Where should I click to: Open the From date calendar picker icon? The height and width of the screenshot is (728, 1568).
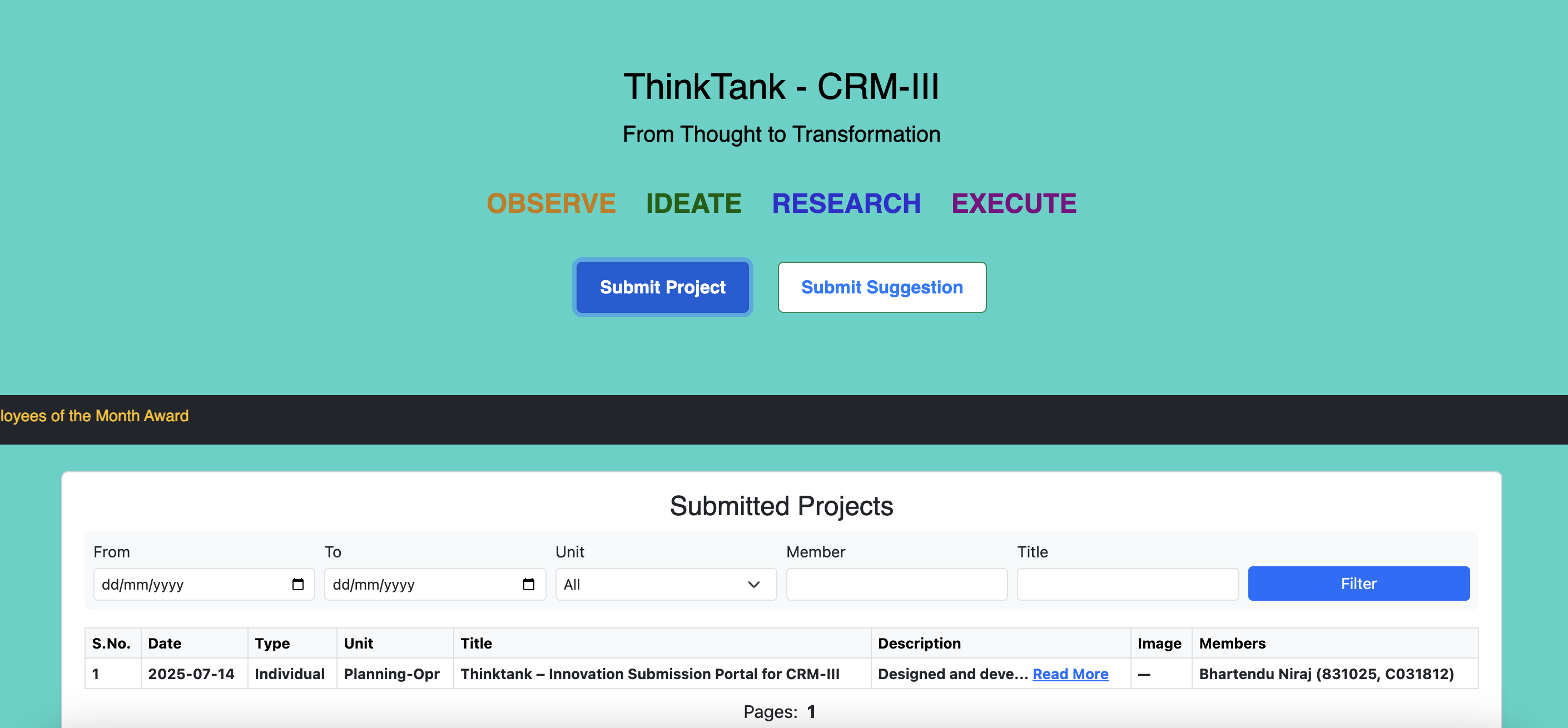(297, 584)
